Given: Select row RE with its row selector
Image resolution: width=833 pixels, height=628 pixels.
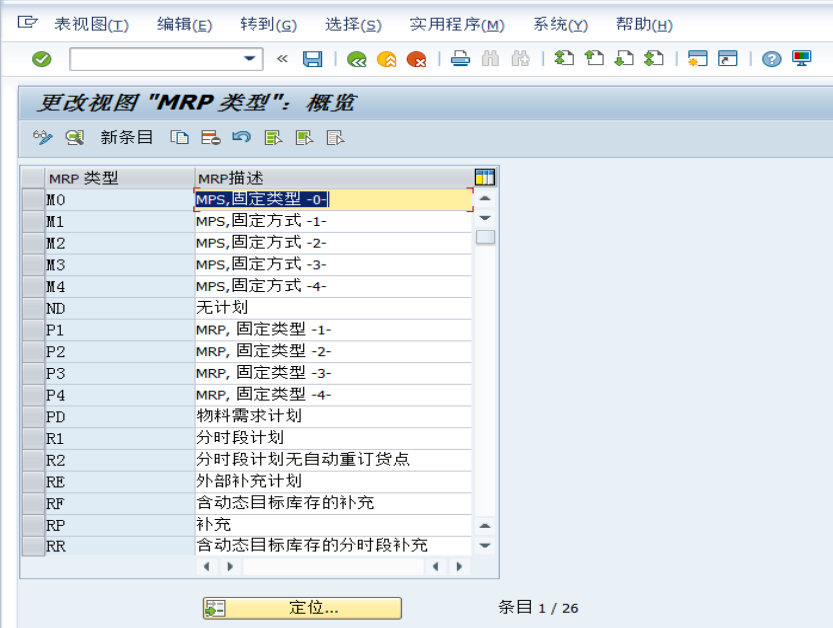Looking at the screenshot, I should pos(33,482).
